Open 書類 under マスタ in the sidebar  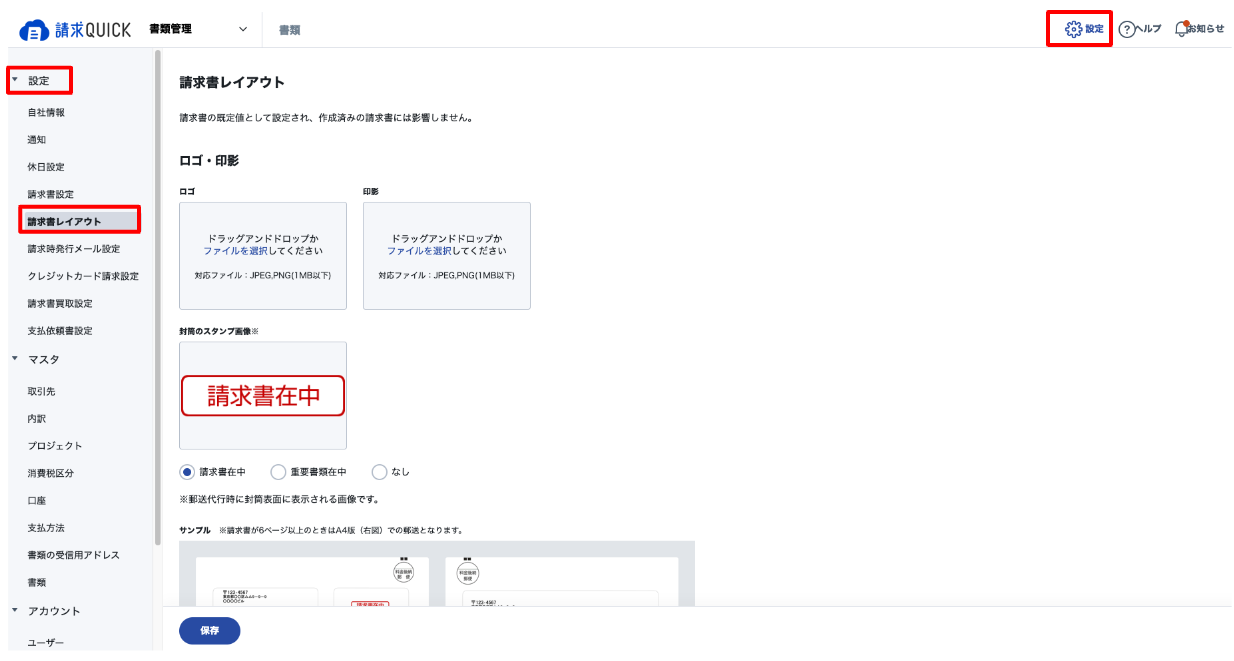pyautogui.click(x=37, y=582)
